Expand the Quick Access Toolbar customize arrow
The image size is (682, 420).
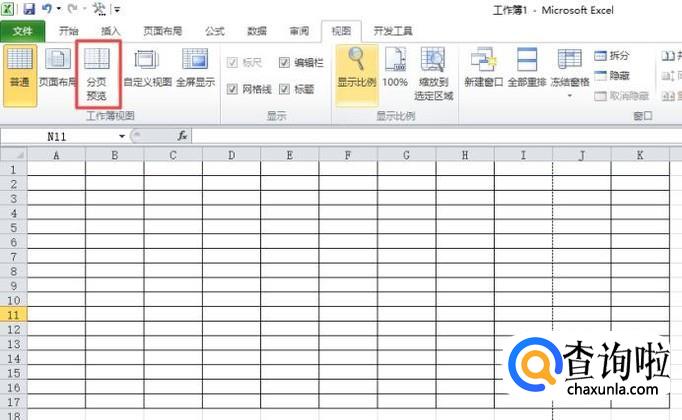point(117,9)
